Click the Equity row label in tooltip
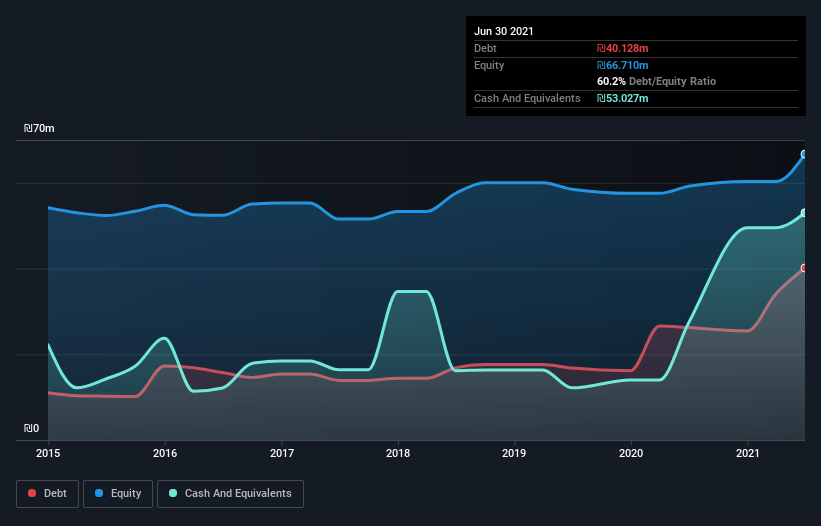 coord(489,65)
